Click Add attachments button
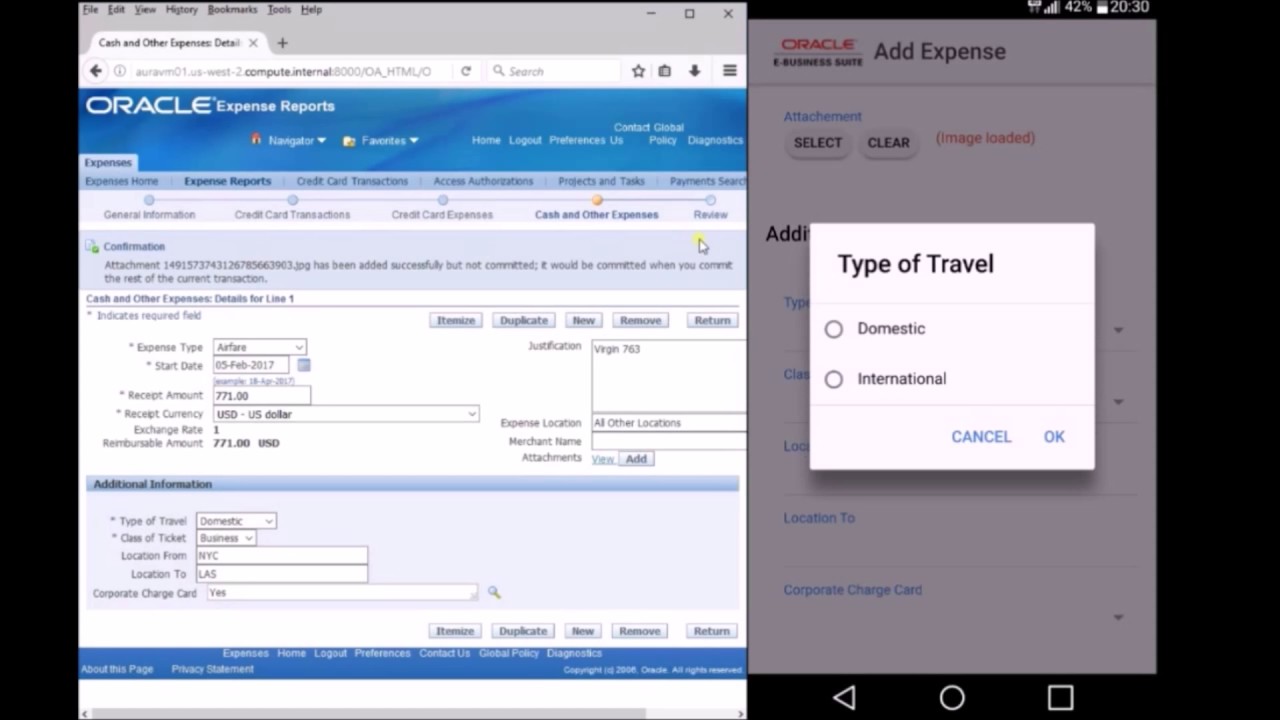Image resolution: width=1280 pixels, height=720 pixels. click(636, 459)
